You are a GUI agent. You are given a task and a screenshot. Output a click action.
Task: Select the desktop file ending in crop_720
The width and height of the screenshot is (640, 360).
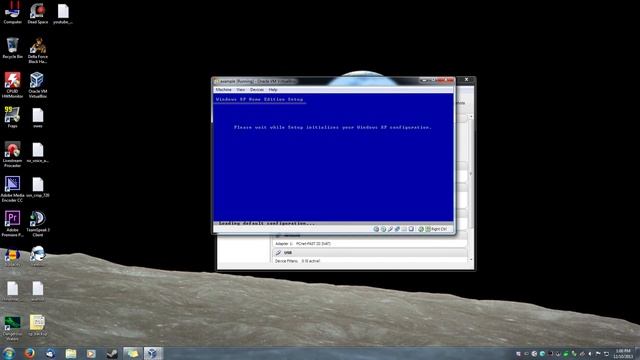(38, 187)
